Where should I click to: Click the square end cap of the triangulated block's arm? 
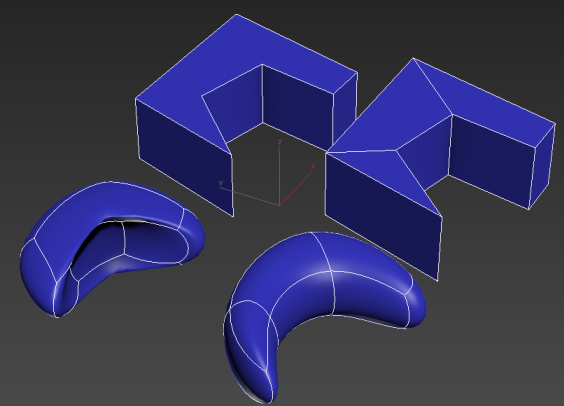click(x=542, y=166)
